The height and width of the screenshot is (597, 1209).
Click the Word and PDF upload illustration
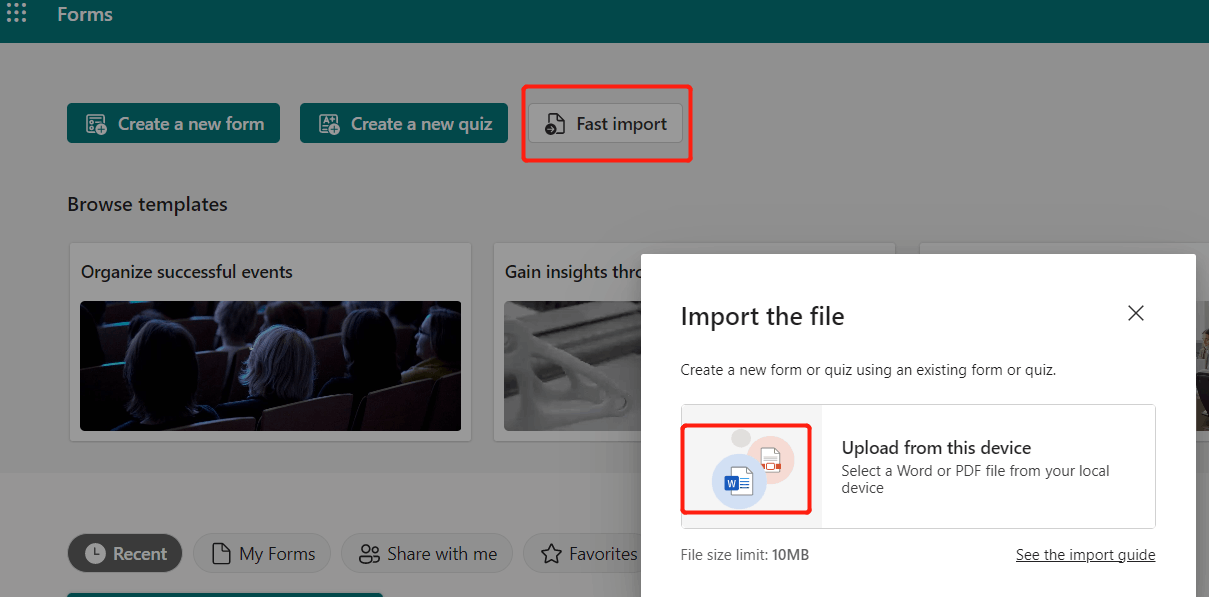751,467
